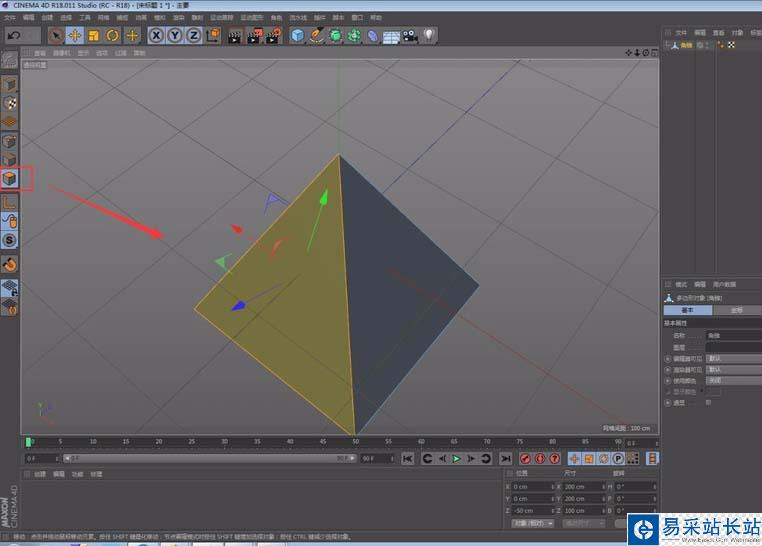Switch to Polygons mode
Screen dimensions: 762x546
pos(10,179)
